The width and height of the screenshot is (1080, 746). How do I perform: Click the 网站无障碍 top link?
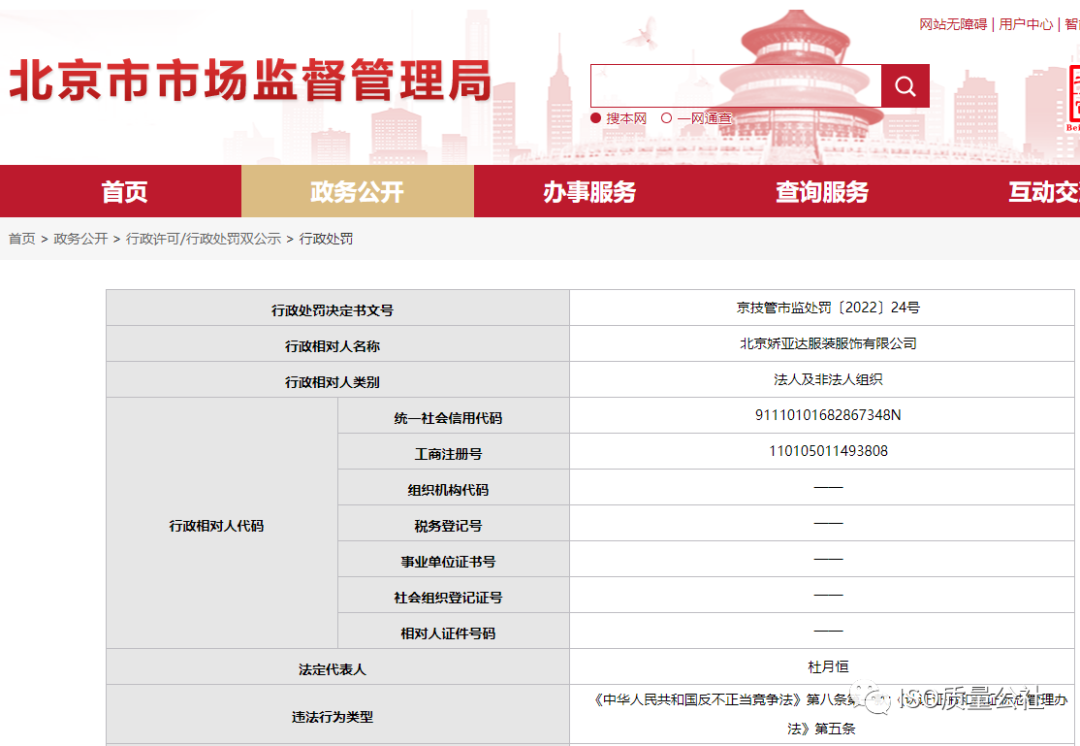click(x=953, y=24)
